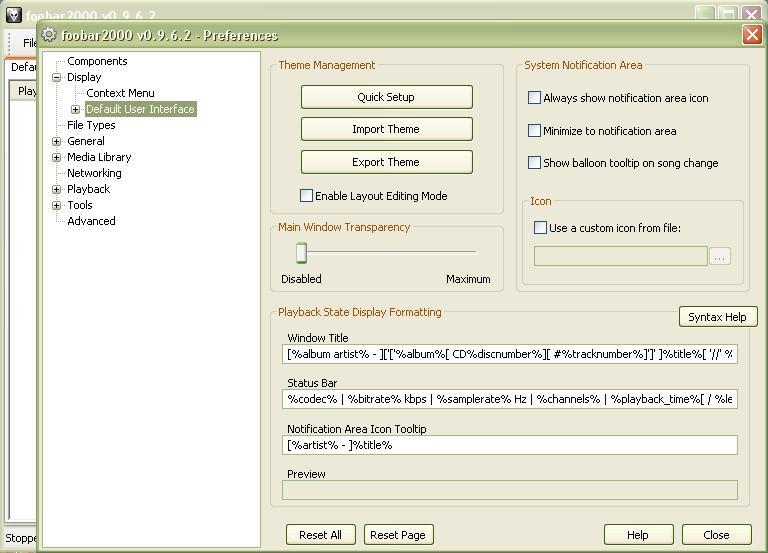
Task: Enable Layout Editing Mode checkbox
Action: point(306,196)
